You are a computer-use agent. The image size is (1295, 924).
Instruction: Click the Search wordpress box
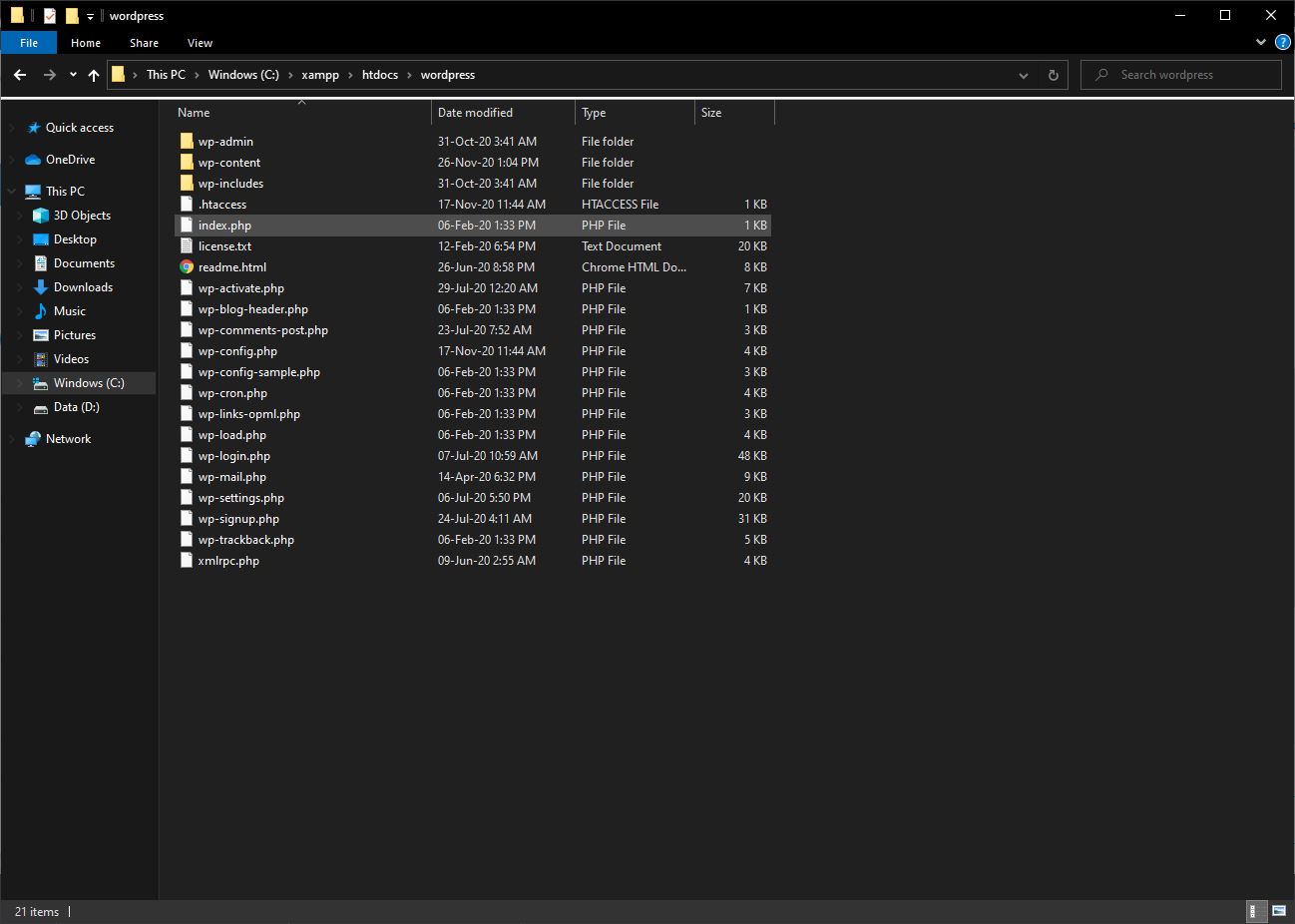tap(1181, 75)
